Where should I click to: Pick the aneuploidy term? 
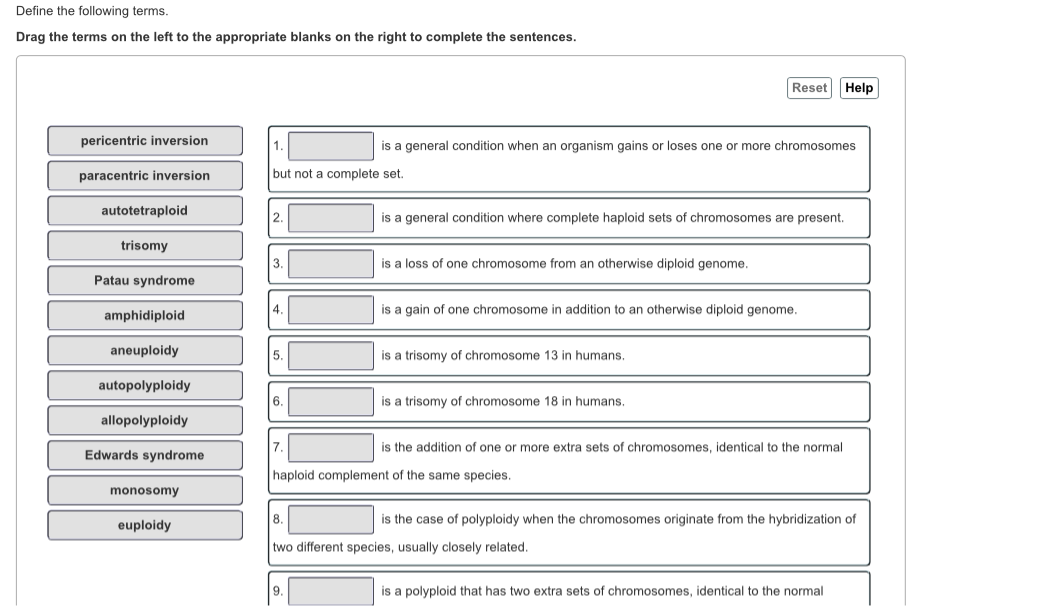coord(144,350)
